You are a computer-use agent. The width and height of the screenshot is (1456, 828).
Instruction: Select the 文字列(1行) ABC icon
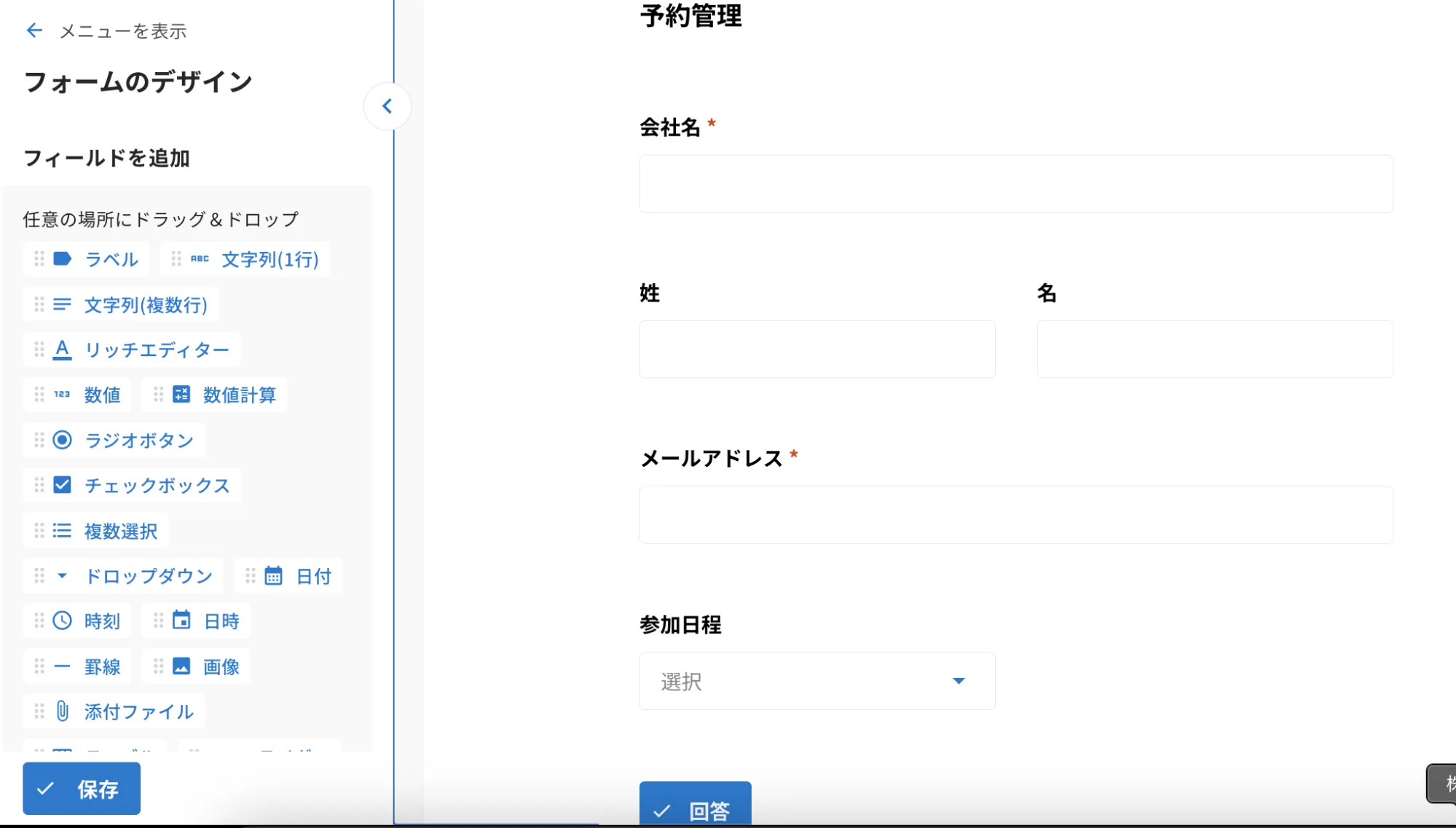point(200,259)
